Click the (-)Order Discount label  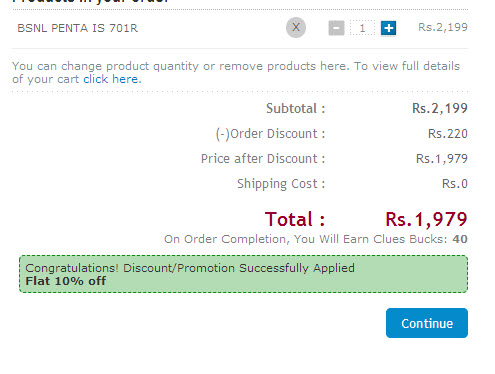(x=270, y=134)
